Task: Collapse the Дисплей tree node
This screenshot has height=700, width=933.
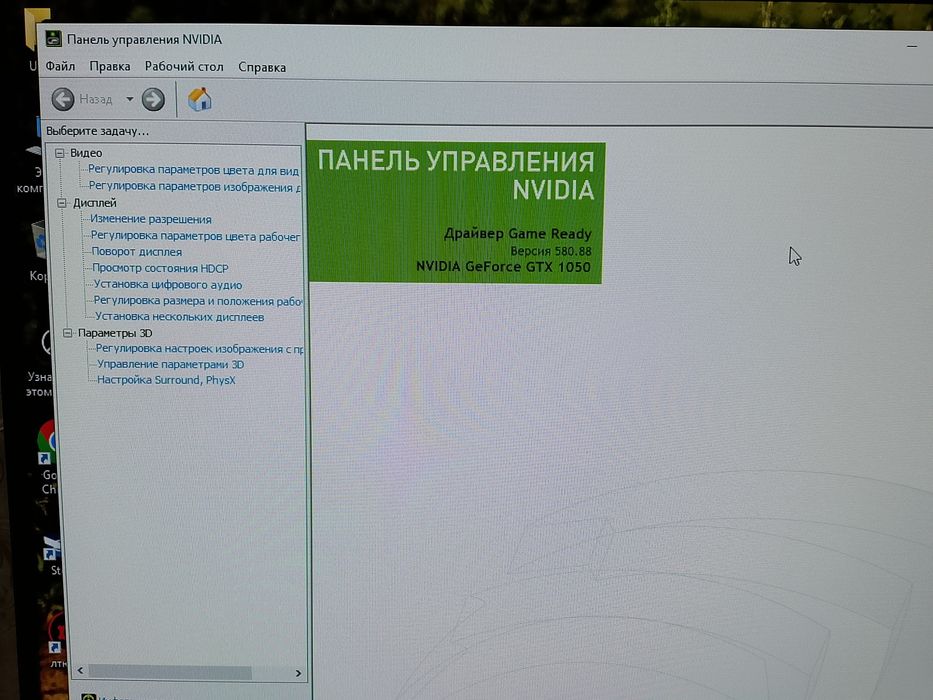Action: (x=62, y=203)
